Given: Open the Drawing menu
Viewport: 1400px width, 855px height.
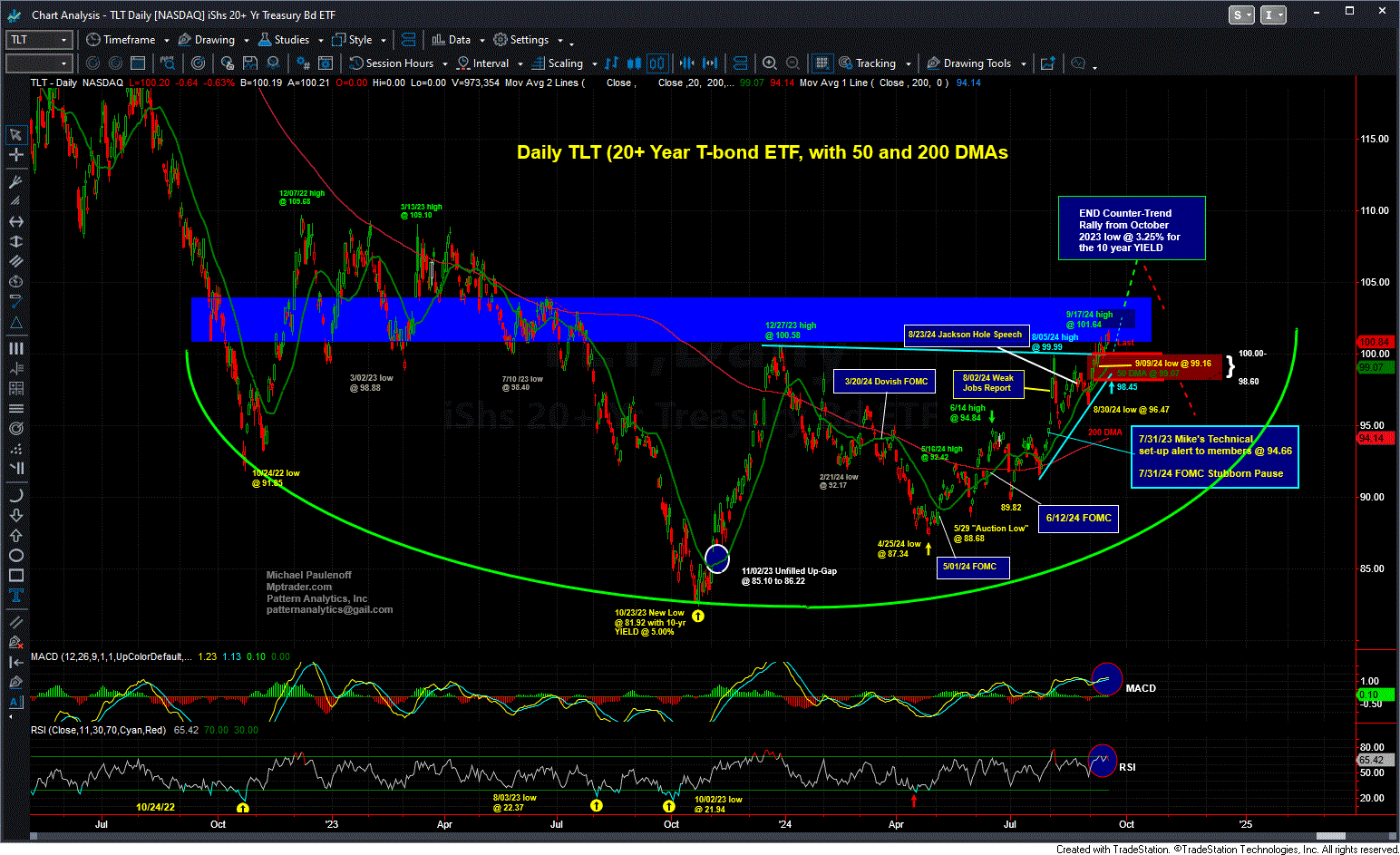Looking at the screenshot, I should [x=213, y=40].
